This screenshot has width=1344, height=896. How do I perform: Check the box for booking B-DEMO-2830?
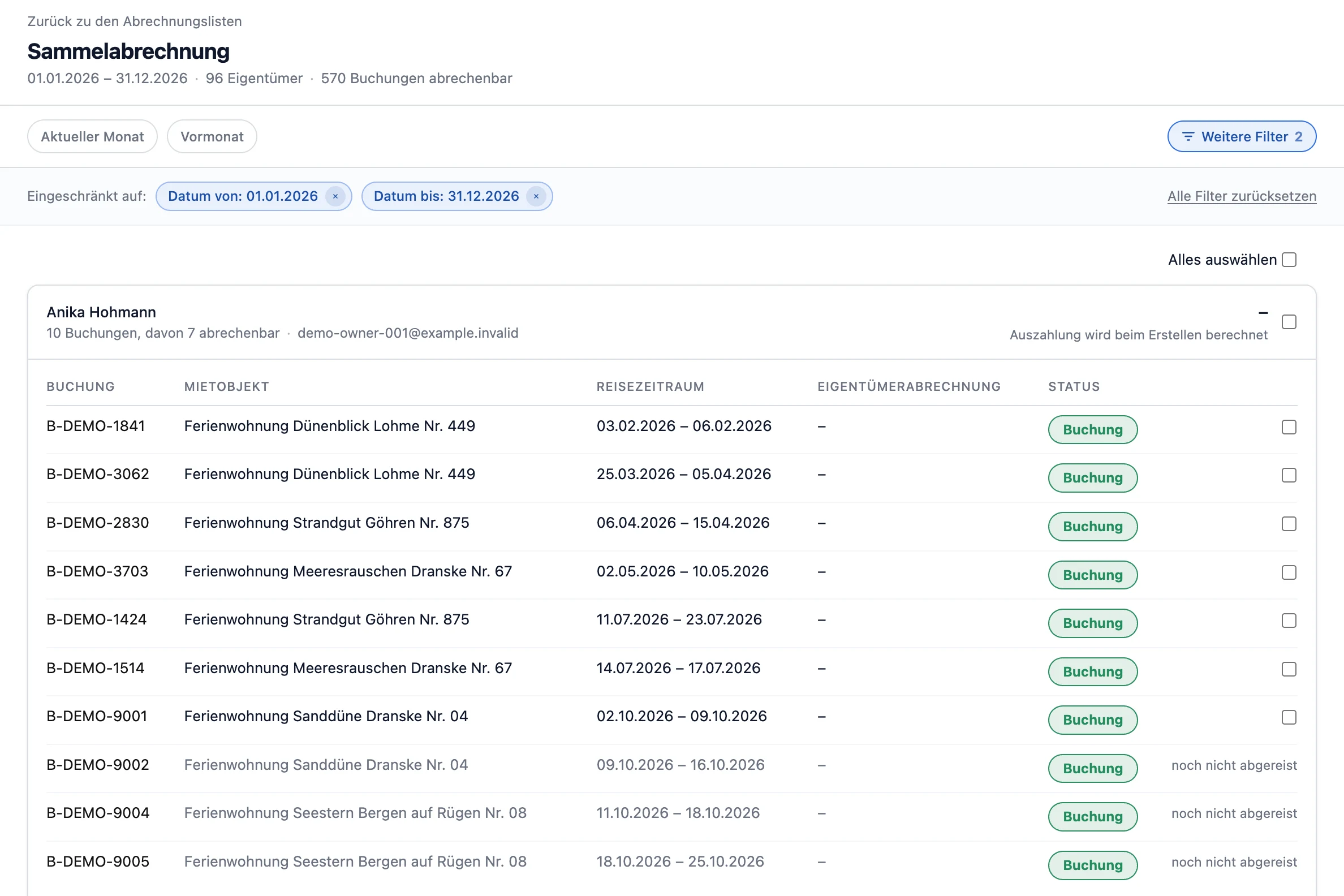click(1289, 523)
